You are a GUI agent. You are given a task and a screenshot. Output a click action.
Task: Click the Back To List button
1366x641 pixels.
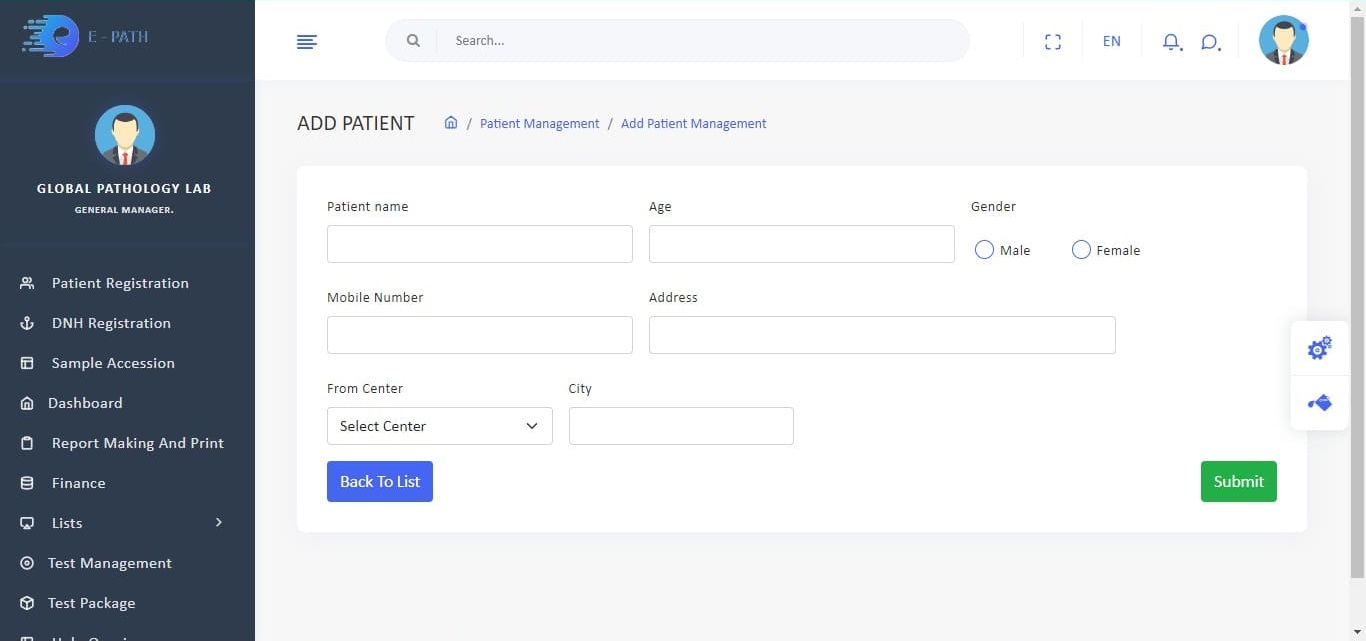click(x=380, y=481)
